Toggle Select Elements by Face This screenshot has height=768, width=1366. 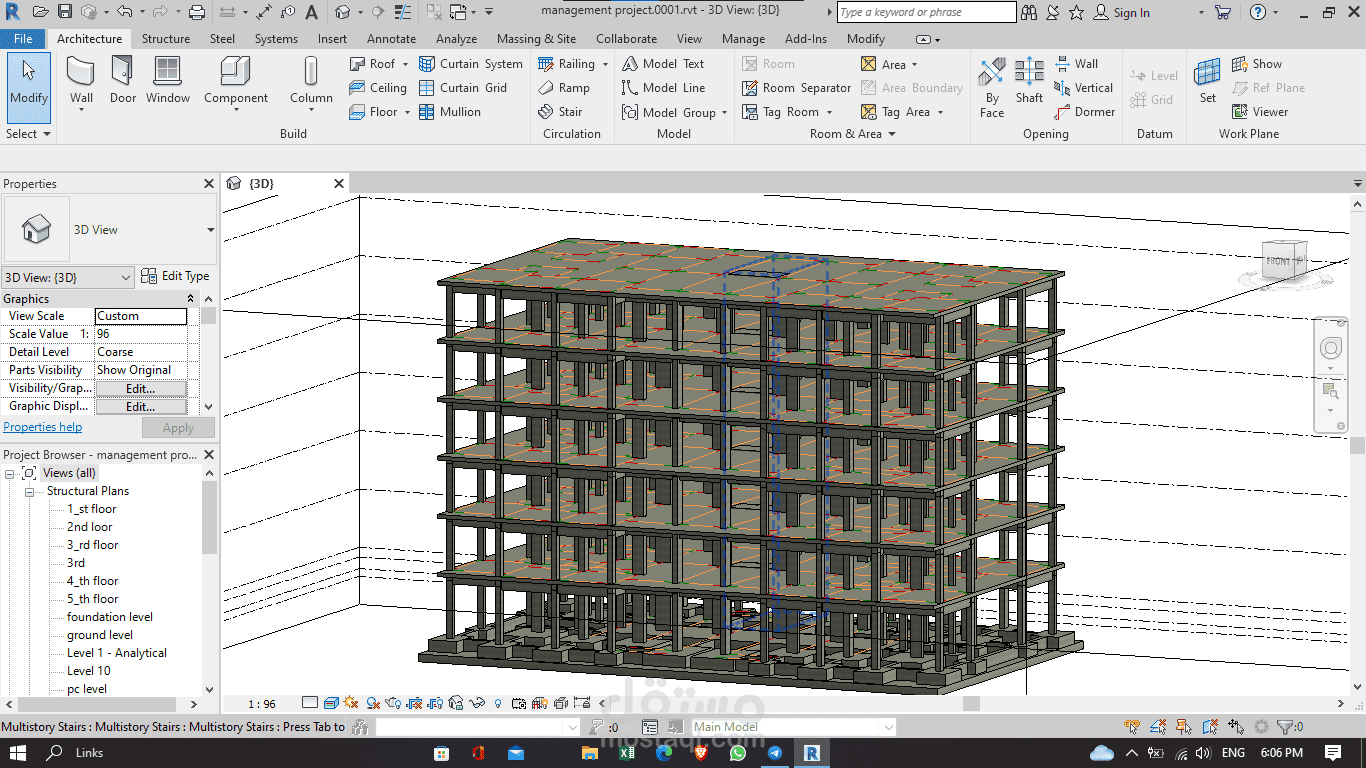(1210, 727)
